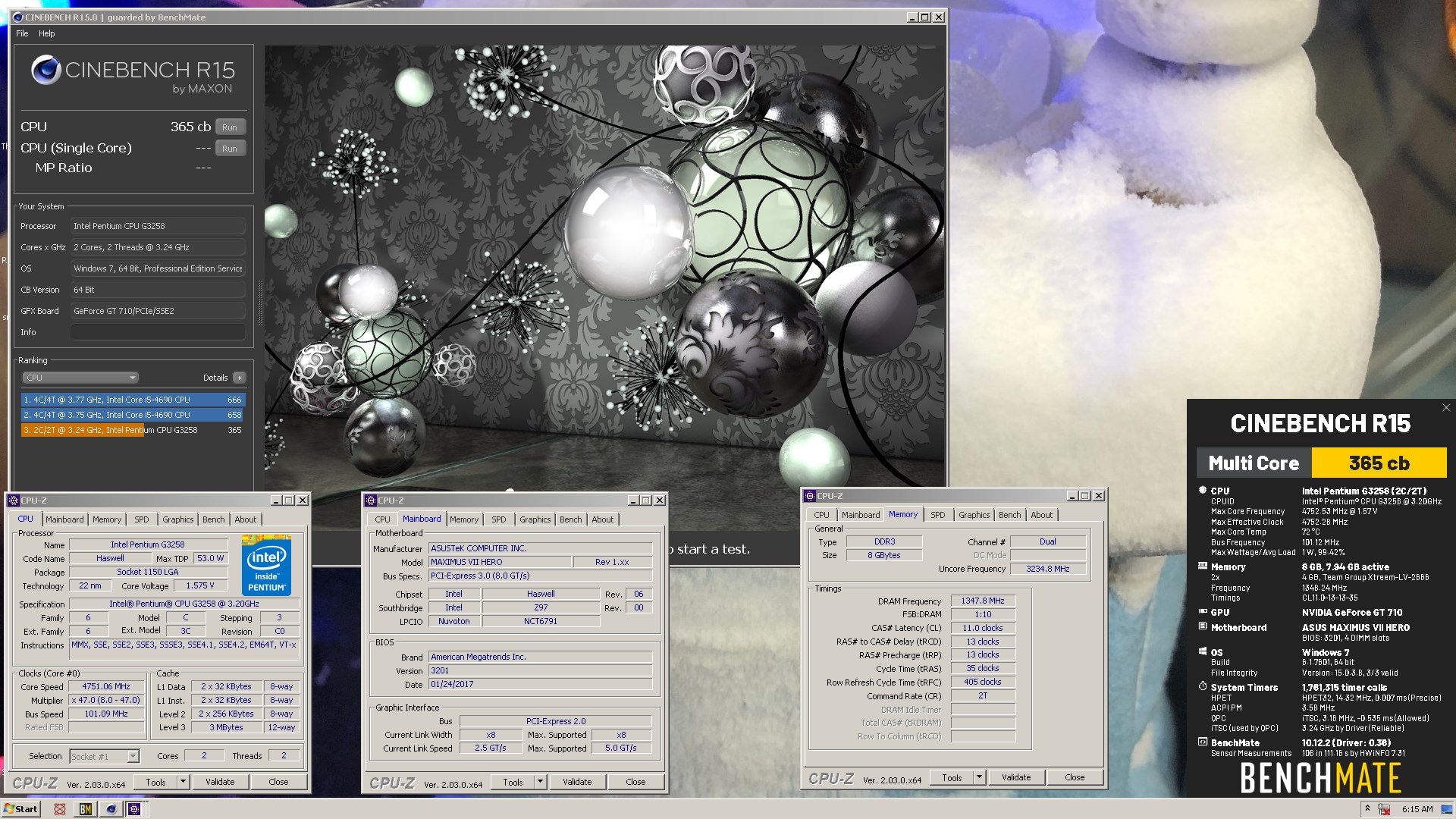This screenshot has width=1456, height=819.
Task: Click the Cinebench logo sphere icon
Action: [x=45, y=71]
